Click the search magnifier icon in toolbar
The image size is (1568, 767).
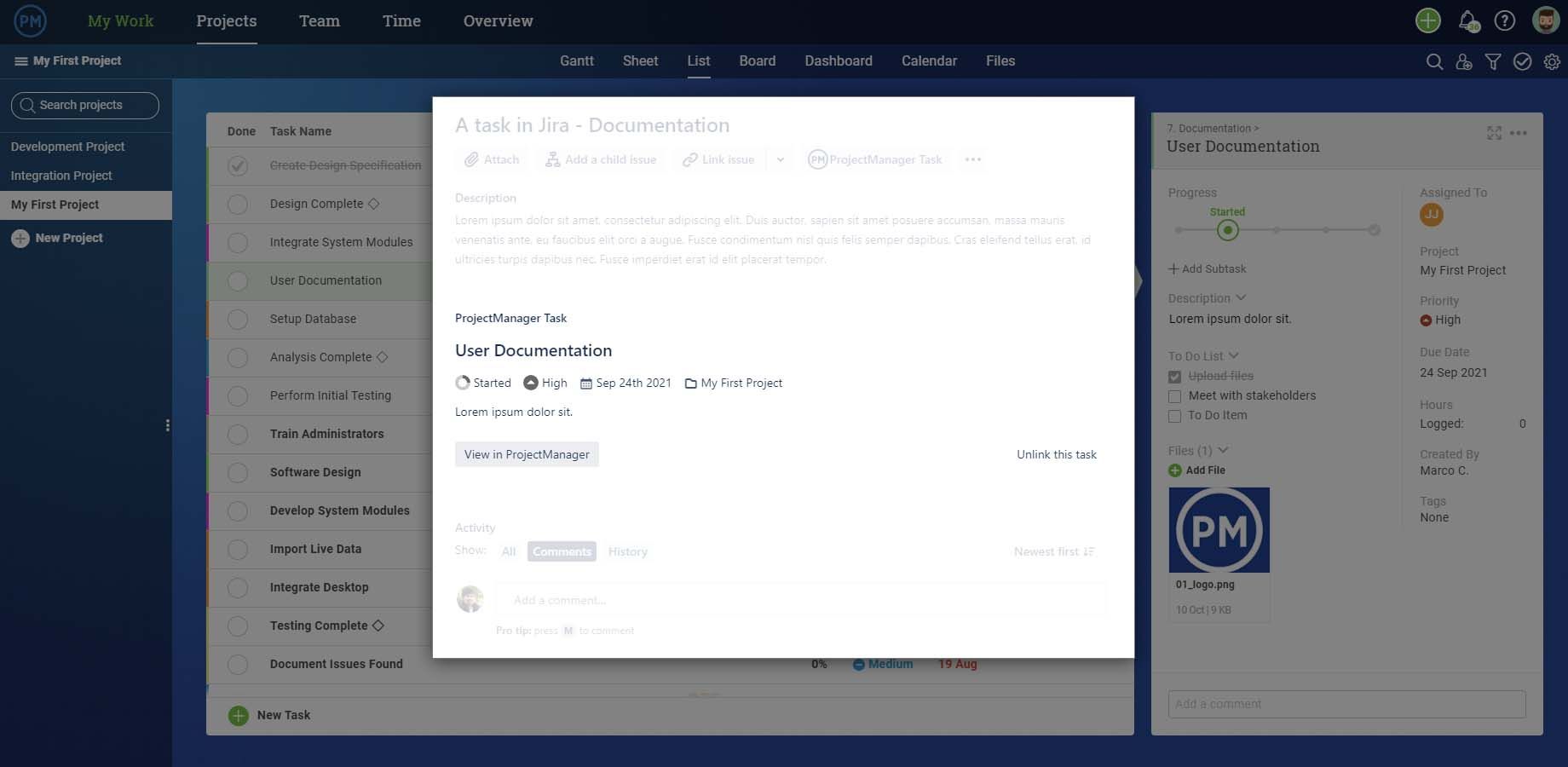(x=1434, y=61)
